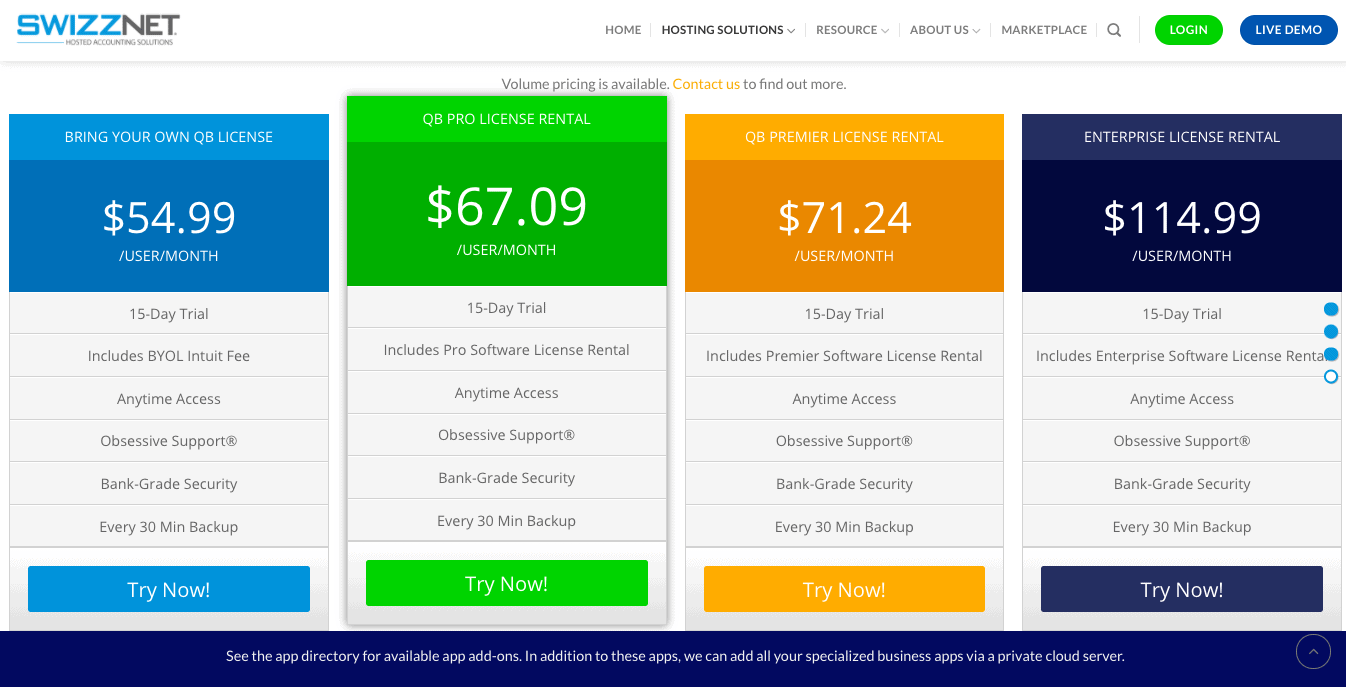This screenshot has width=1346, height=687.
Task: Select the third page navigation dot
Action: pos(1331,354)
